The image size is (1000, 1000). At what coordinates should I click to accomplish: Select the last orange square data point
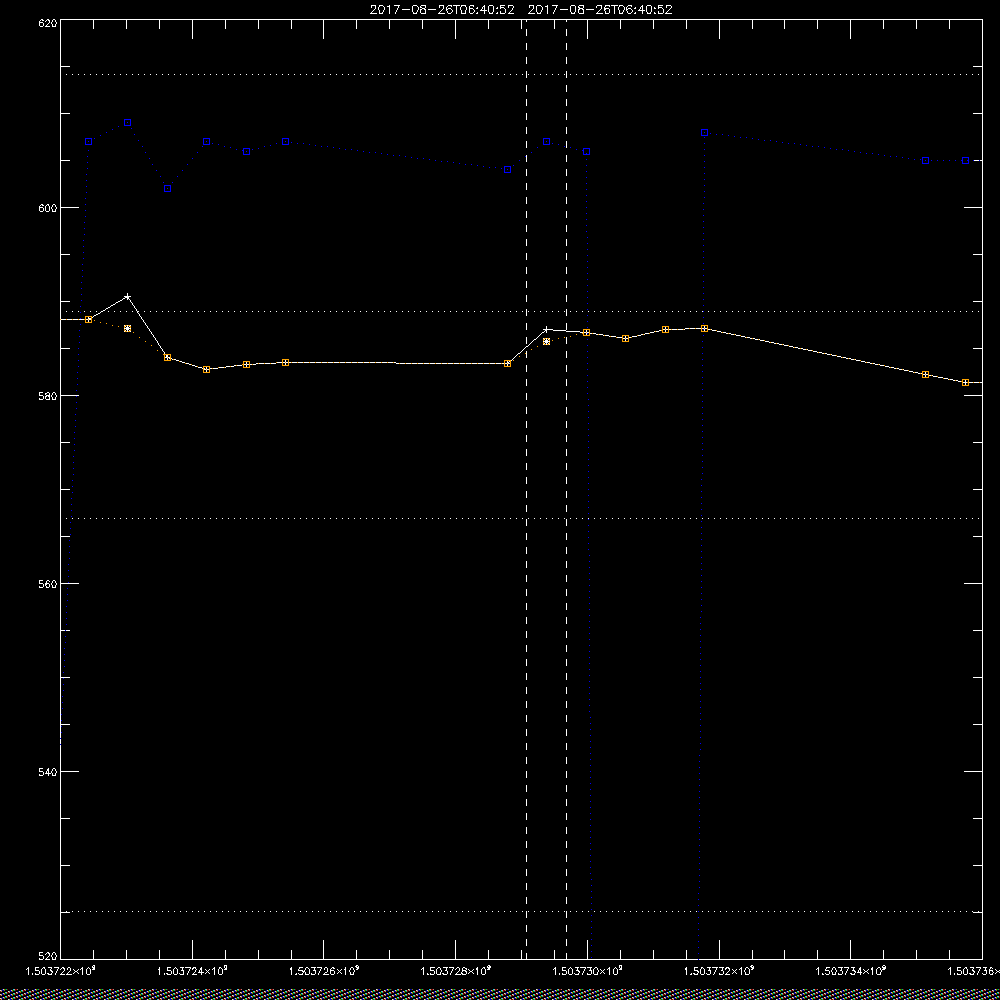pos(966,383)
